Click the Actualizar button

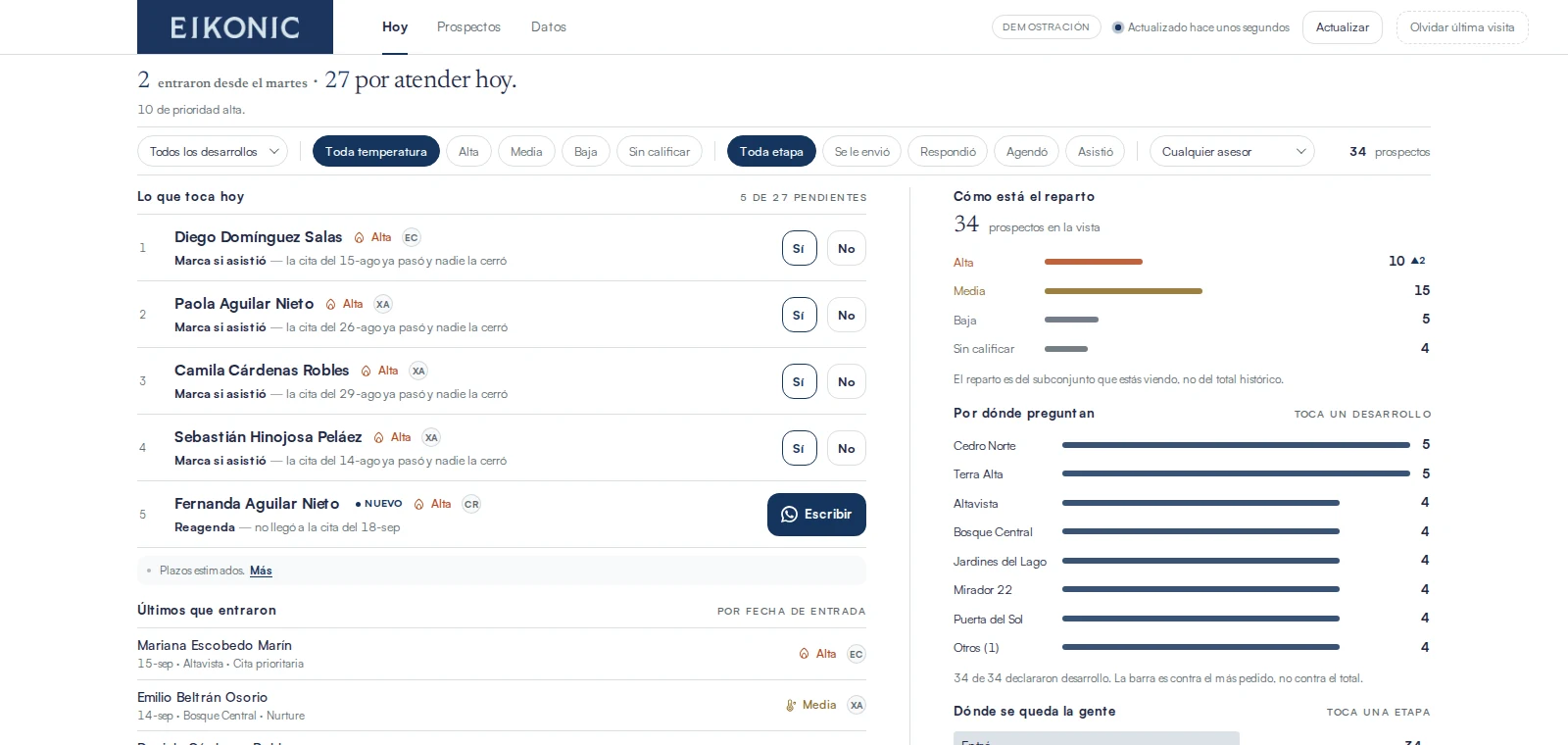1343,27
